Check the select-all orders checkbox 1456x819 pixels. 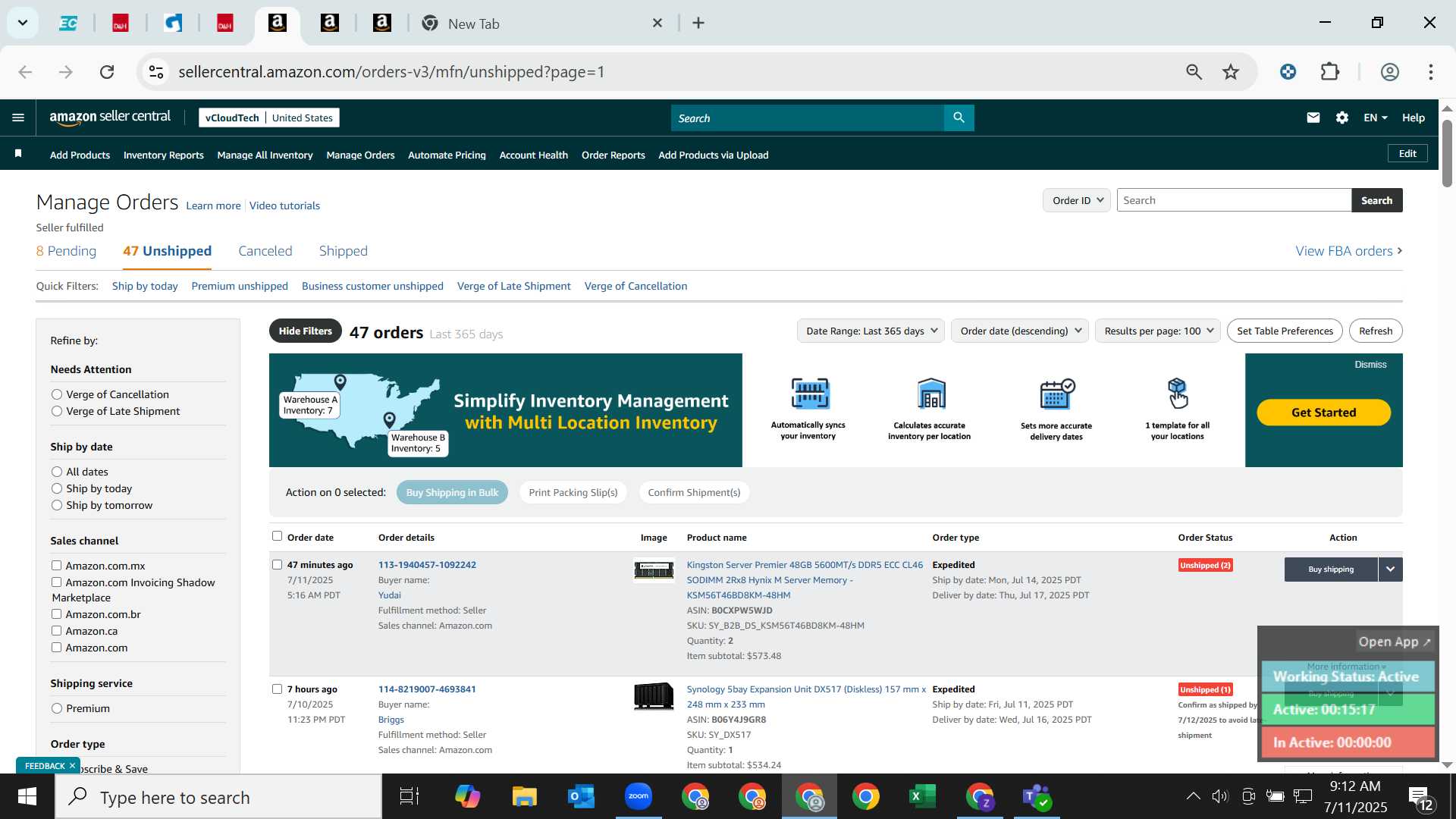click(277, 536)
